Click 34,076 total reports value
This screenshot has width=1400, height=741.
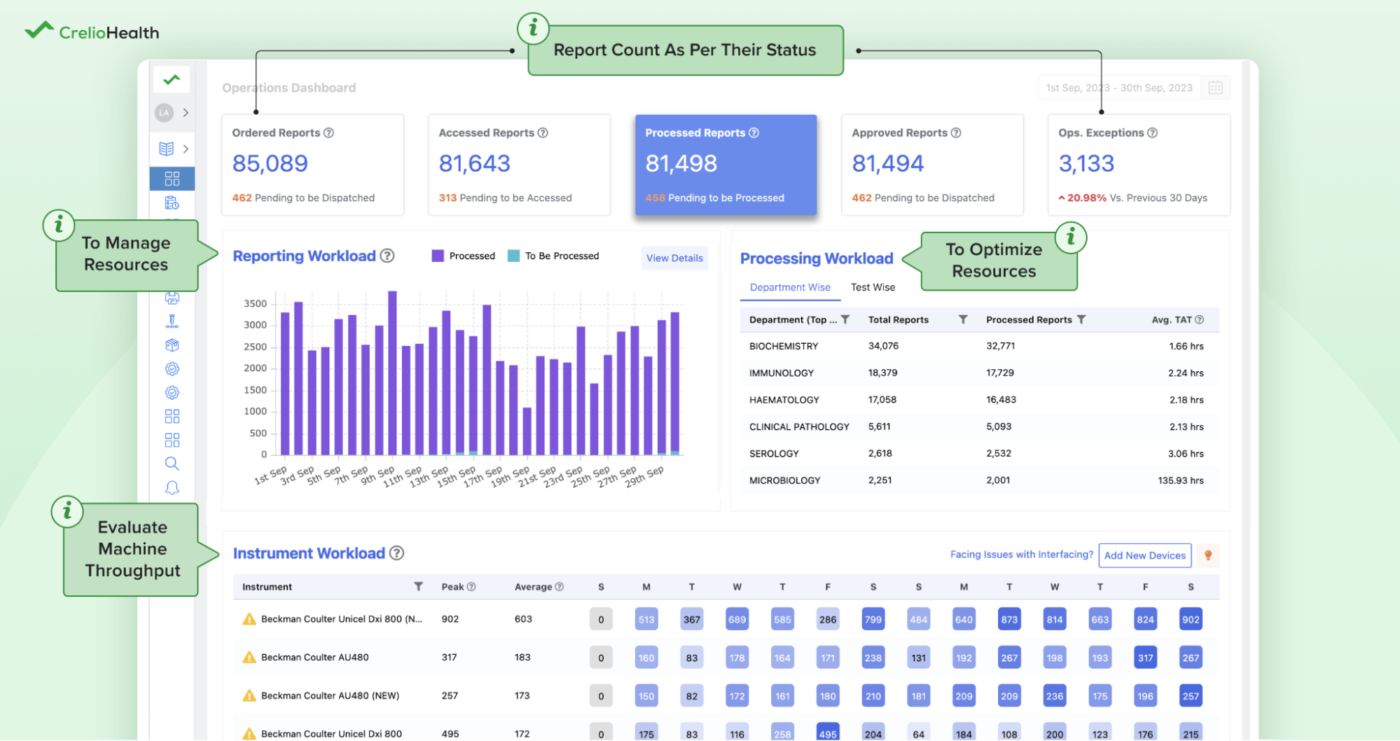[x=883, y=347]
